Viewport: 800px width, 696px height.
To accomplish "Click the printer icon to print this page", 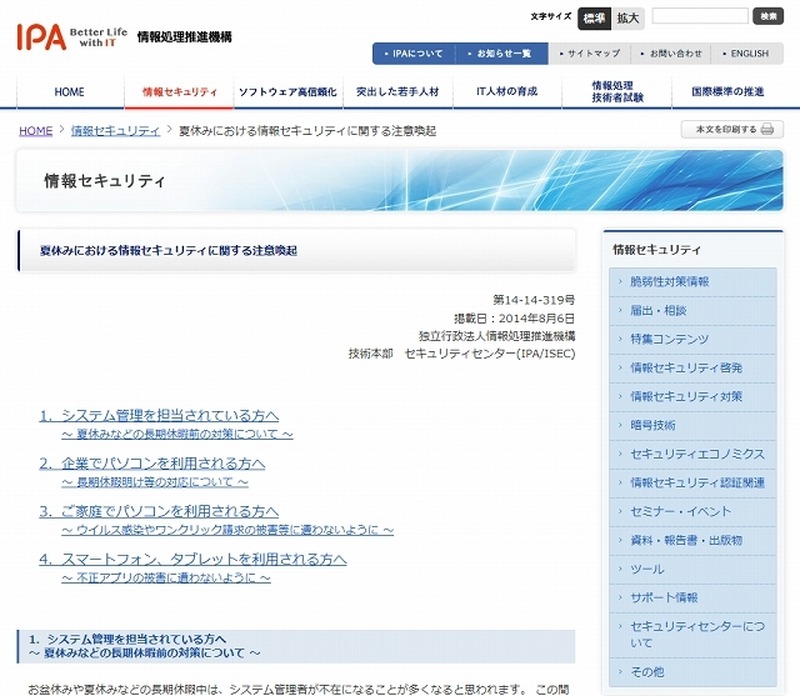I will pyautogui.click(x=766, y=130).
